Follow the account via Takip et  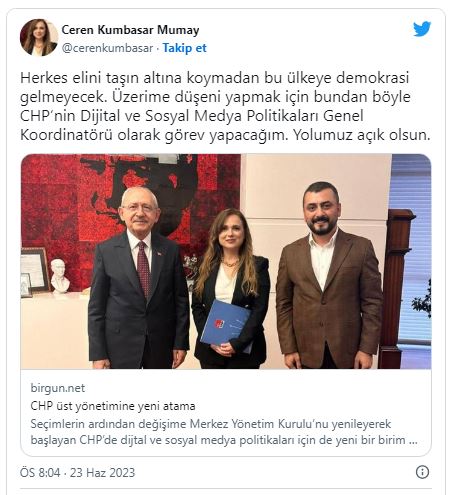click(185, 48)
